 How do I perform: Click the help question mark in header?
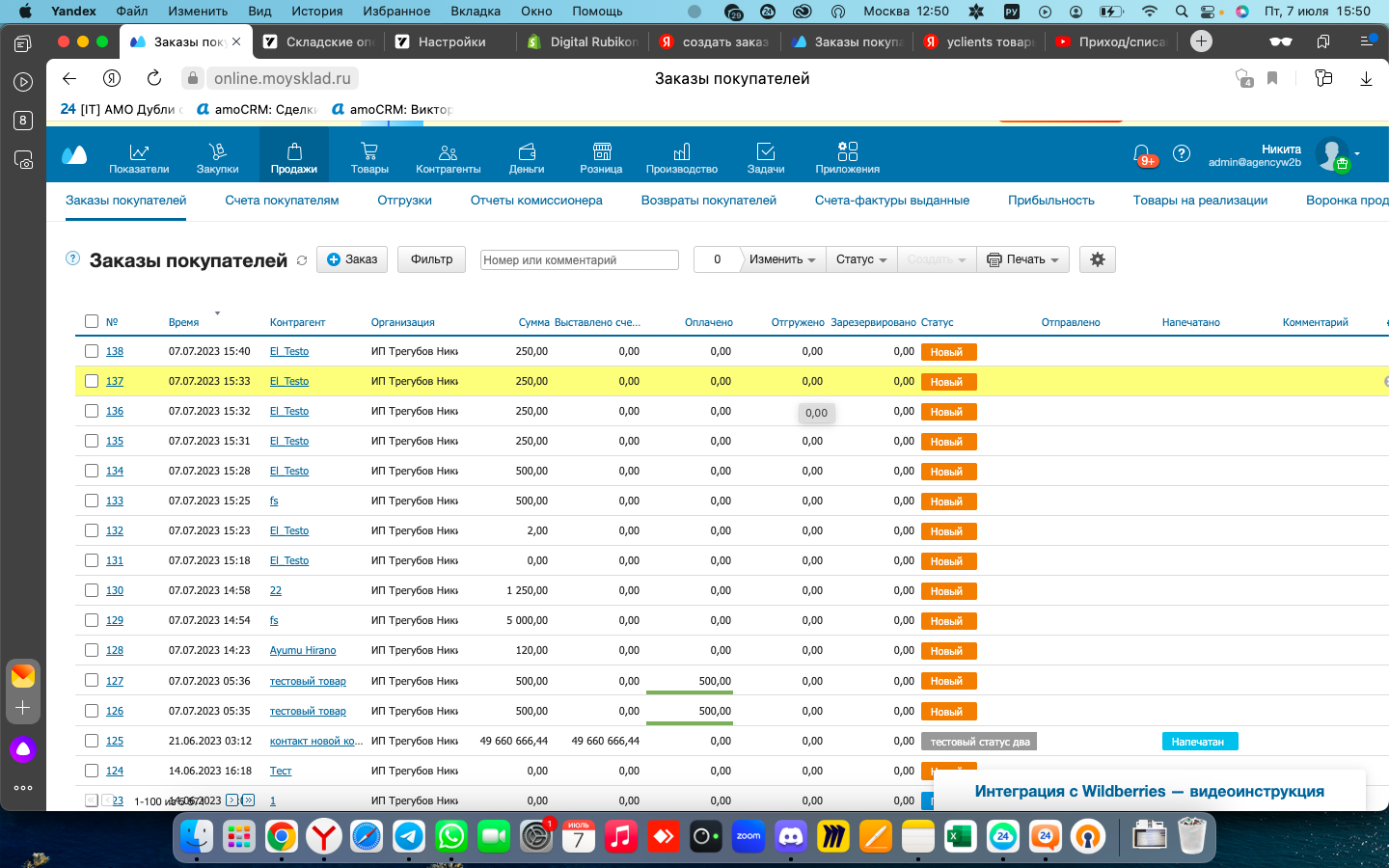[1182, 153]
